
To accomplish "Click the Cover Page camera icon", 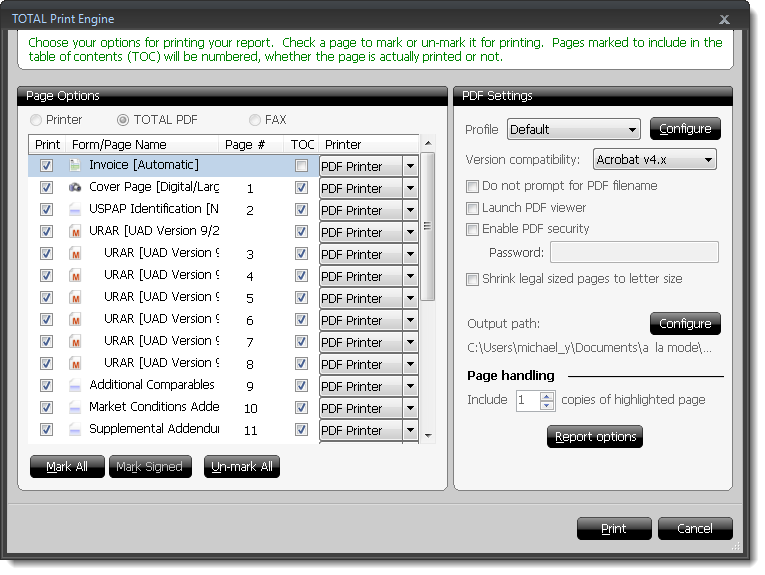I will 75,188.
